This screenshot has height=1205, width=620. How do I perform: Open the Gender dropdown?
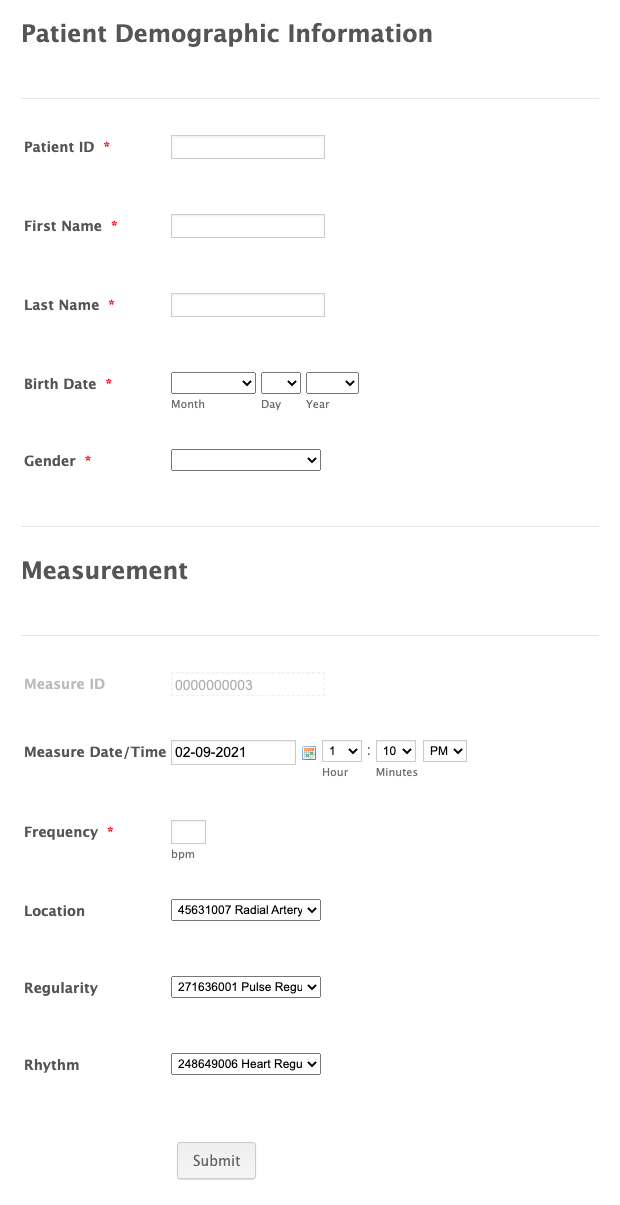click(x=246, y=460)
